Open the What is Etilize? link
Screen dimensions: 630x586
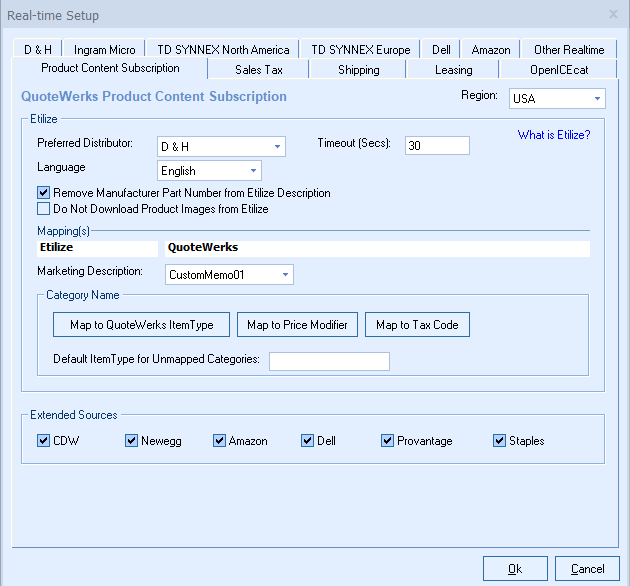[x=554, y=135]
